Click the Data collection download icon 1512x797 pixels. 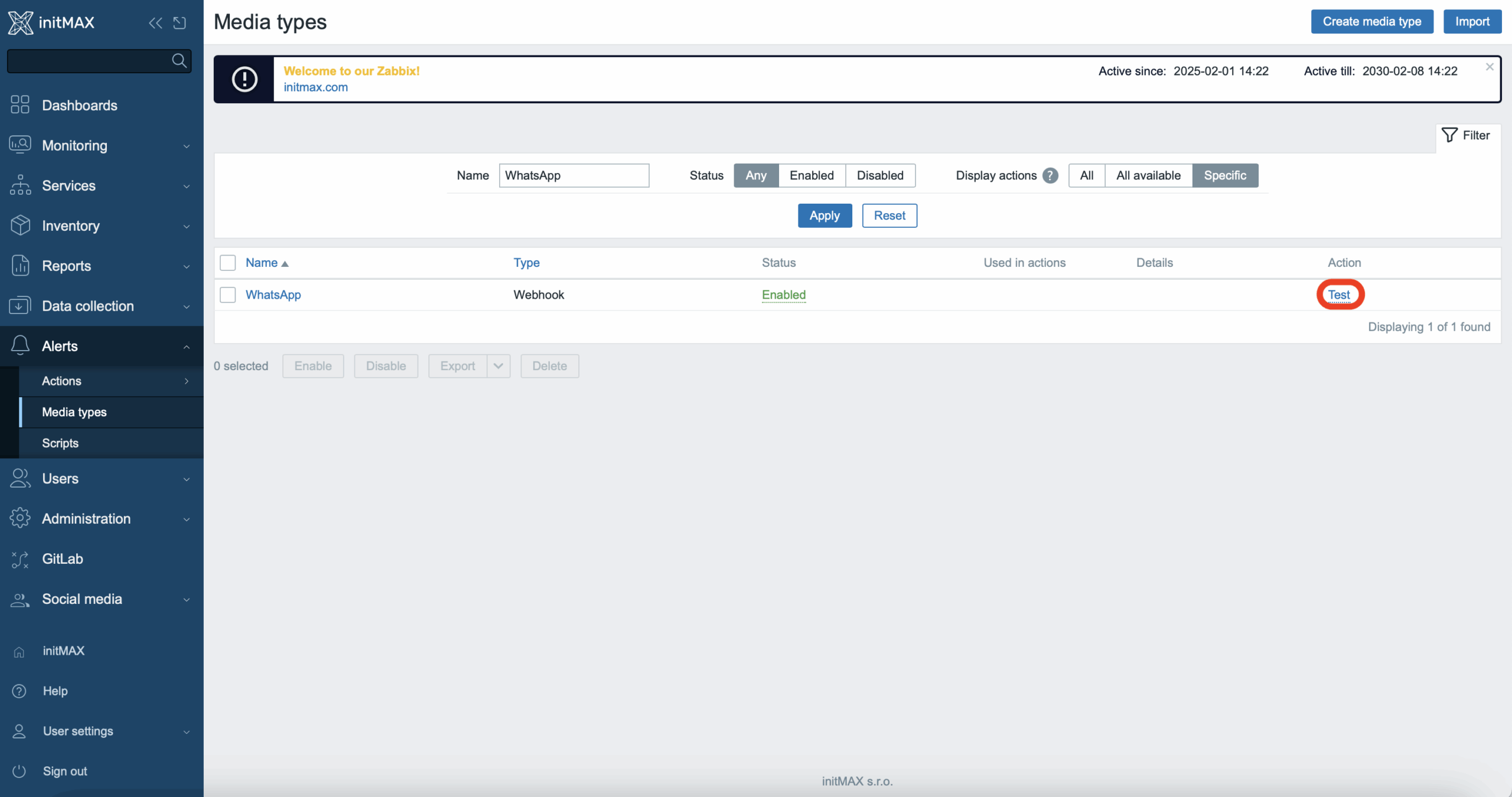20,306
